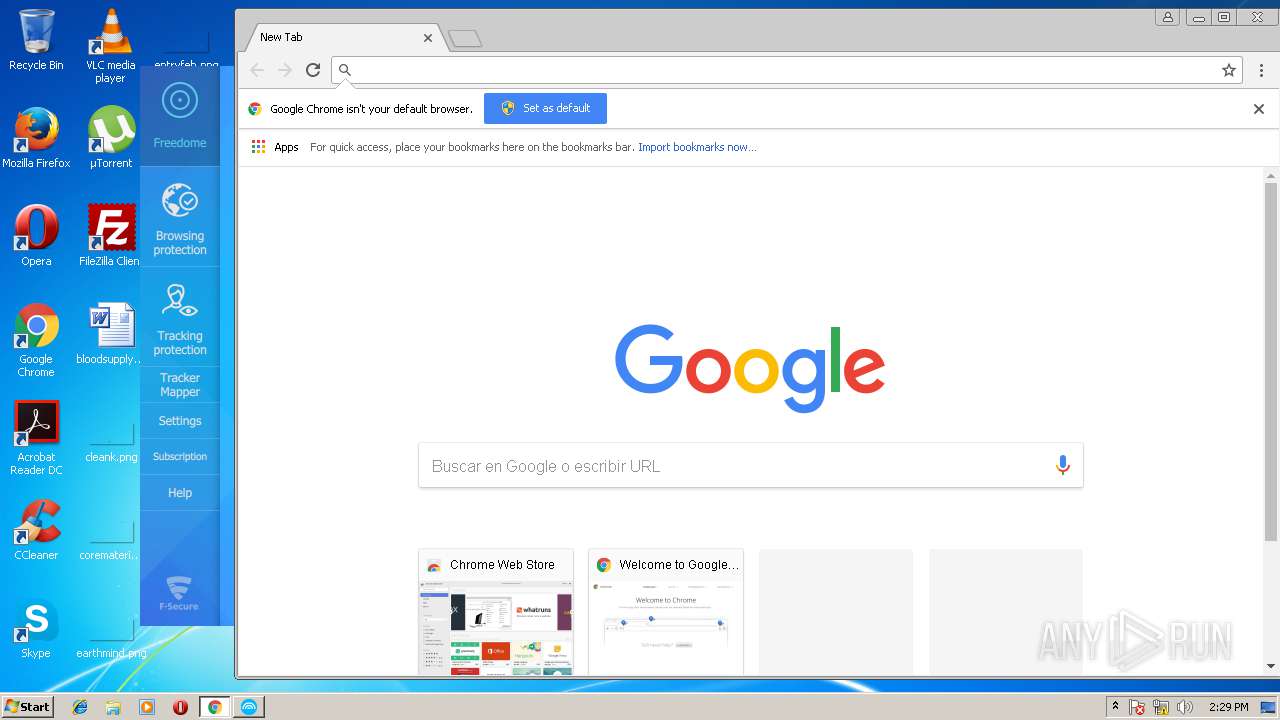Click Import bookmarks now link

pyautogui.click(x=697, y=147)
